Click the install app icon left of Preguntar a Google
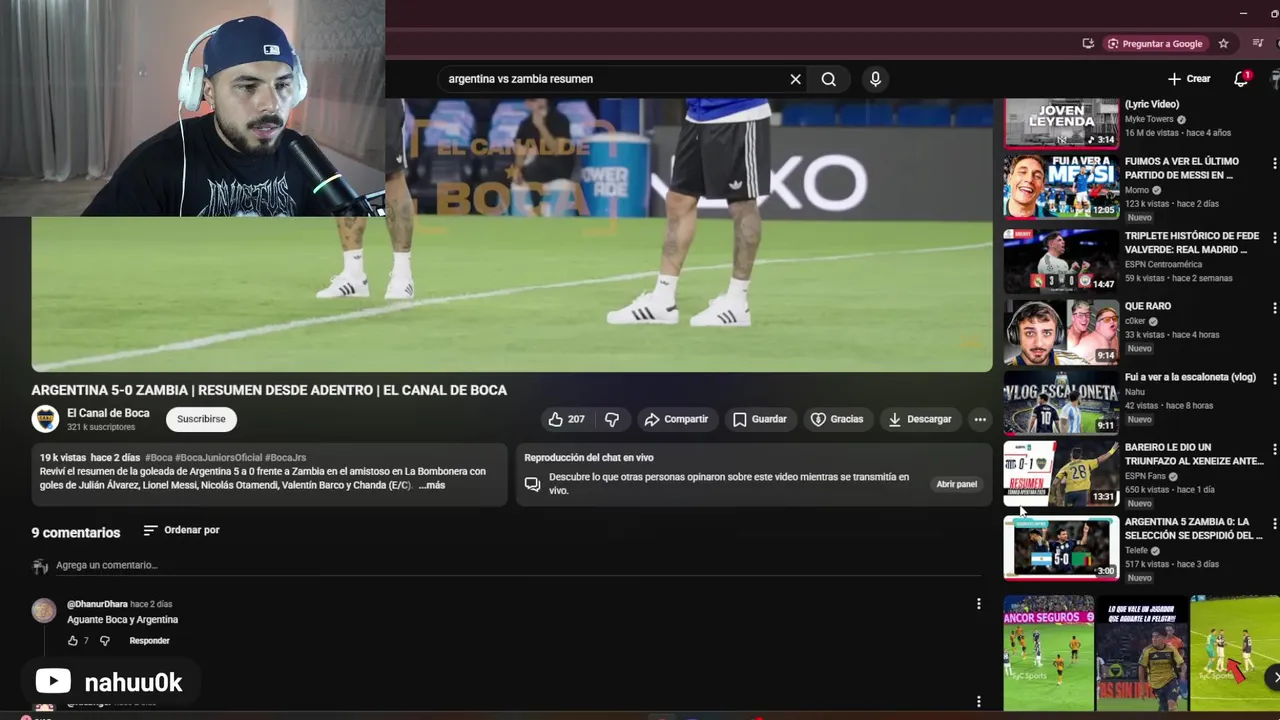Screen dimensions: 1280x720 pos(1088,44)
